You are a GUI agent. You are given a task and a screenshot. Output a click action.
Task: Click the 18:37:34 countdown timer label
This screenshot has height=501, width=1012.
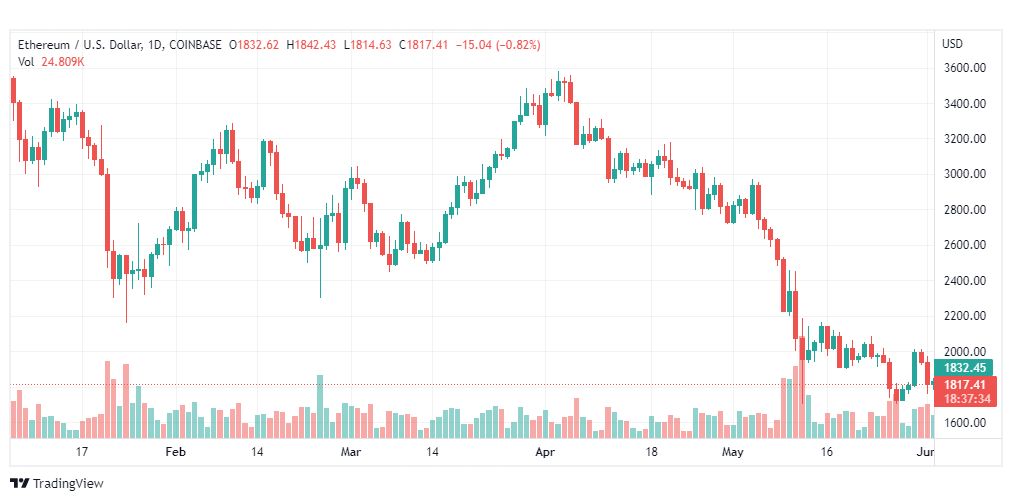[965, 399]
